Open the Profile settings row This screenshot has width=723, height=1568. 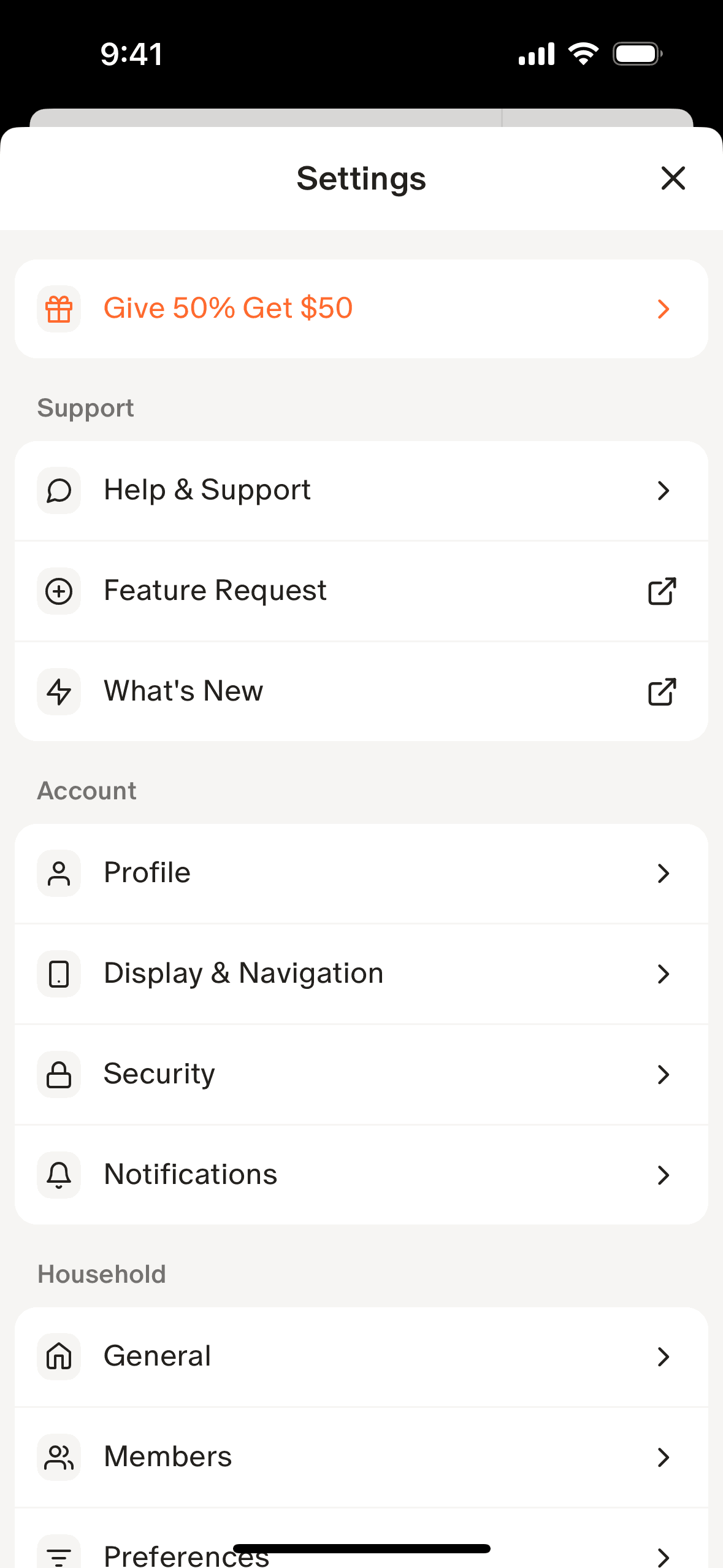tap(361, 874)
